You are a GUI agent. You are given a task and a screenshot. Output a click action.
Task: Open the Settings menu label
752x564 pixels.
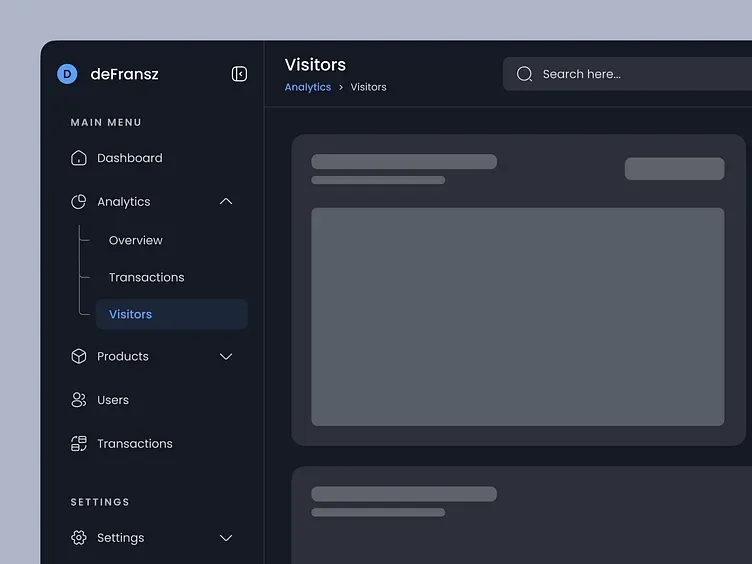pos(120,538)
